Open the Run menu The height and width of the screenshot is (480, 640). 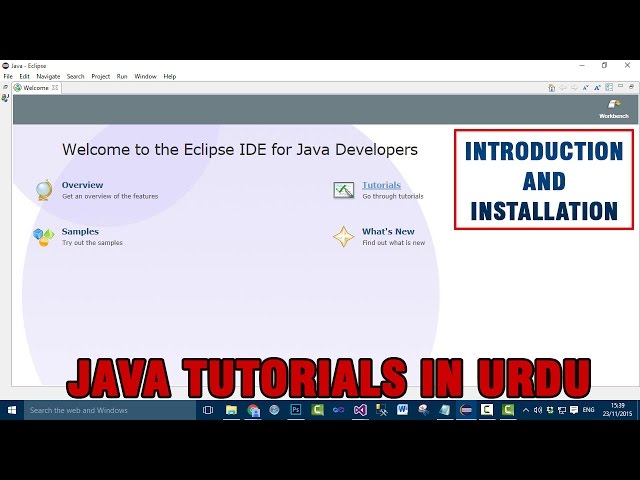[122, 76]
